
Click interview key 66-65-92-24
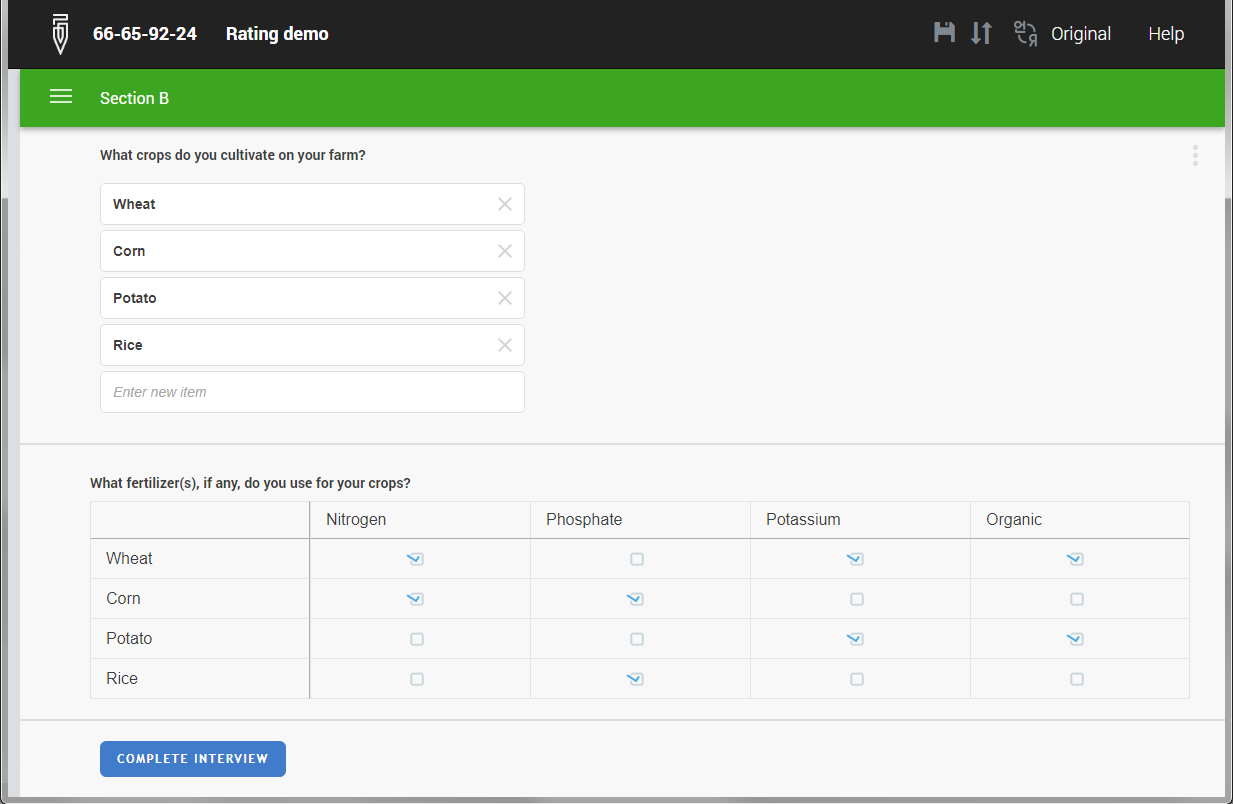point(145,34)
